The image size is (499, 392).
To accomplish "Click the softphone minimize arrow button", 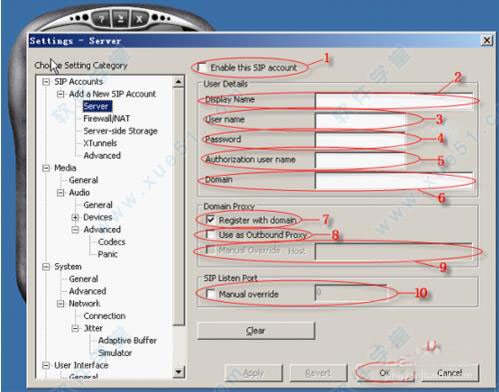I will pyautogui.click(x=121, y=19).
